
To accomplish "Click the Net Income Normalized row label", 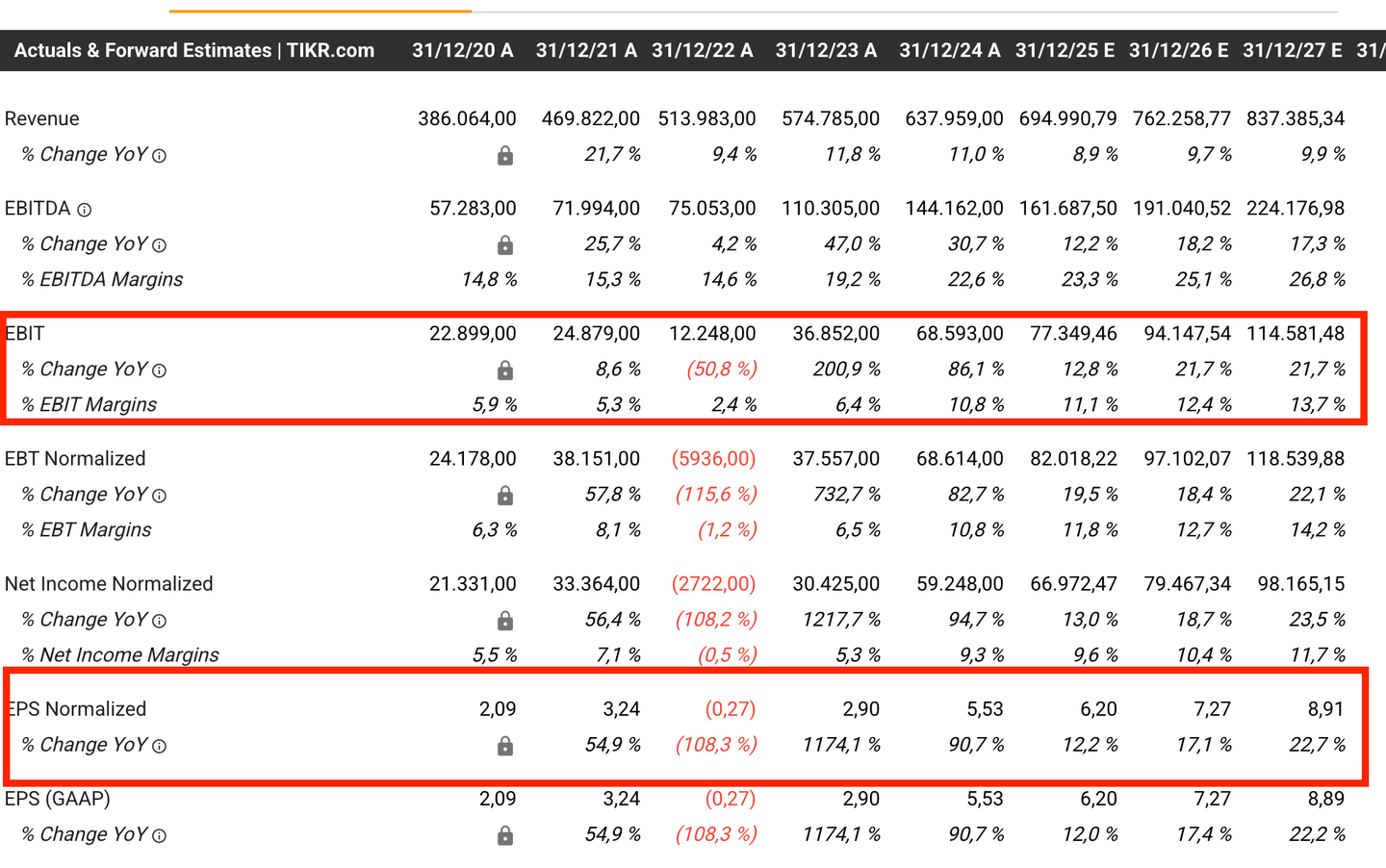I will [109, 583].
